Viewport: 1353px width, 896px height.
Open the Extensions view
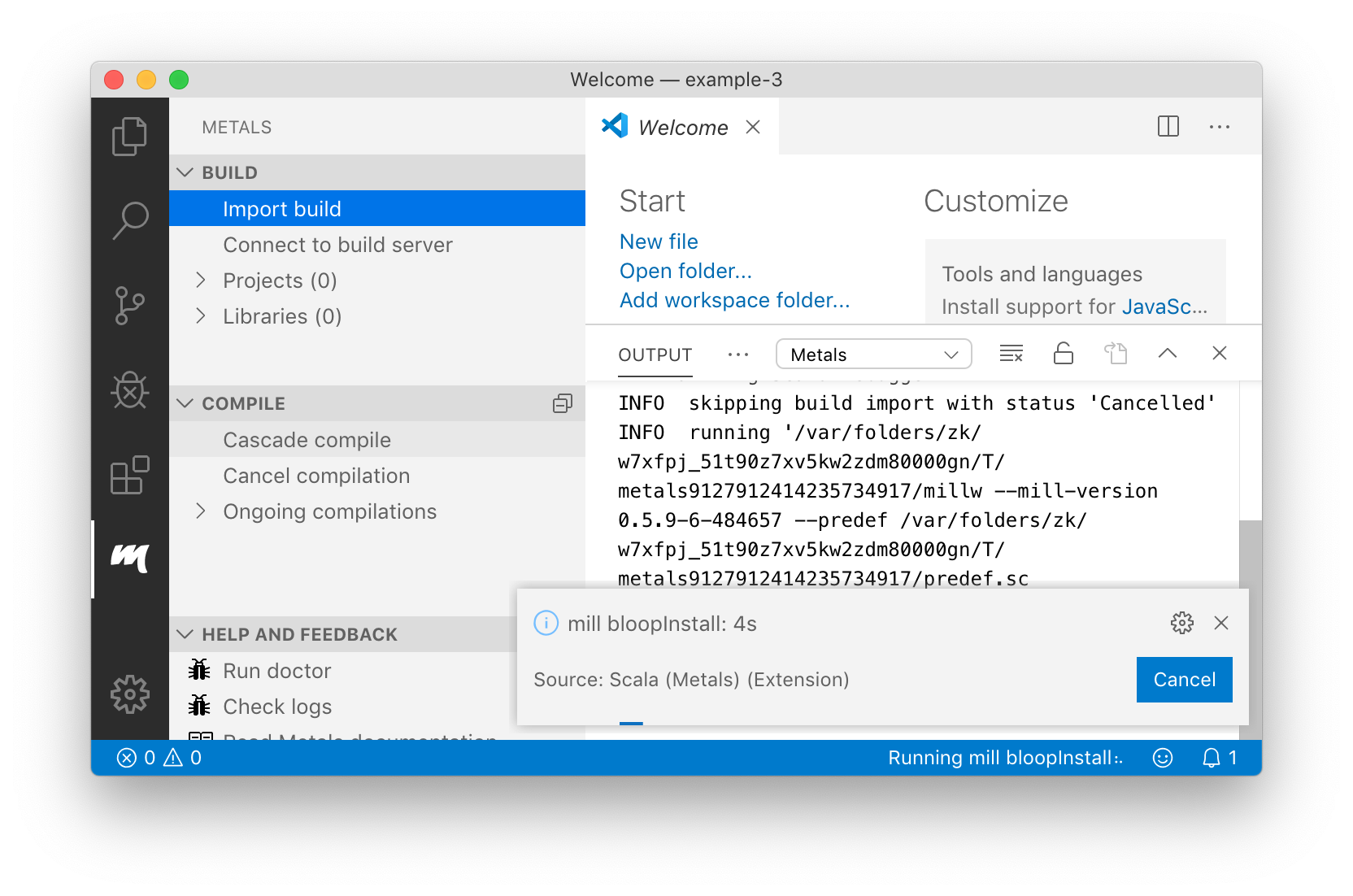point(129,475)
